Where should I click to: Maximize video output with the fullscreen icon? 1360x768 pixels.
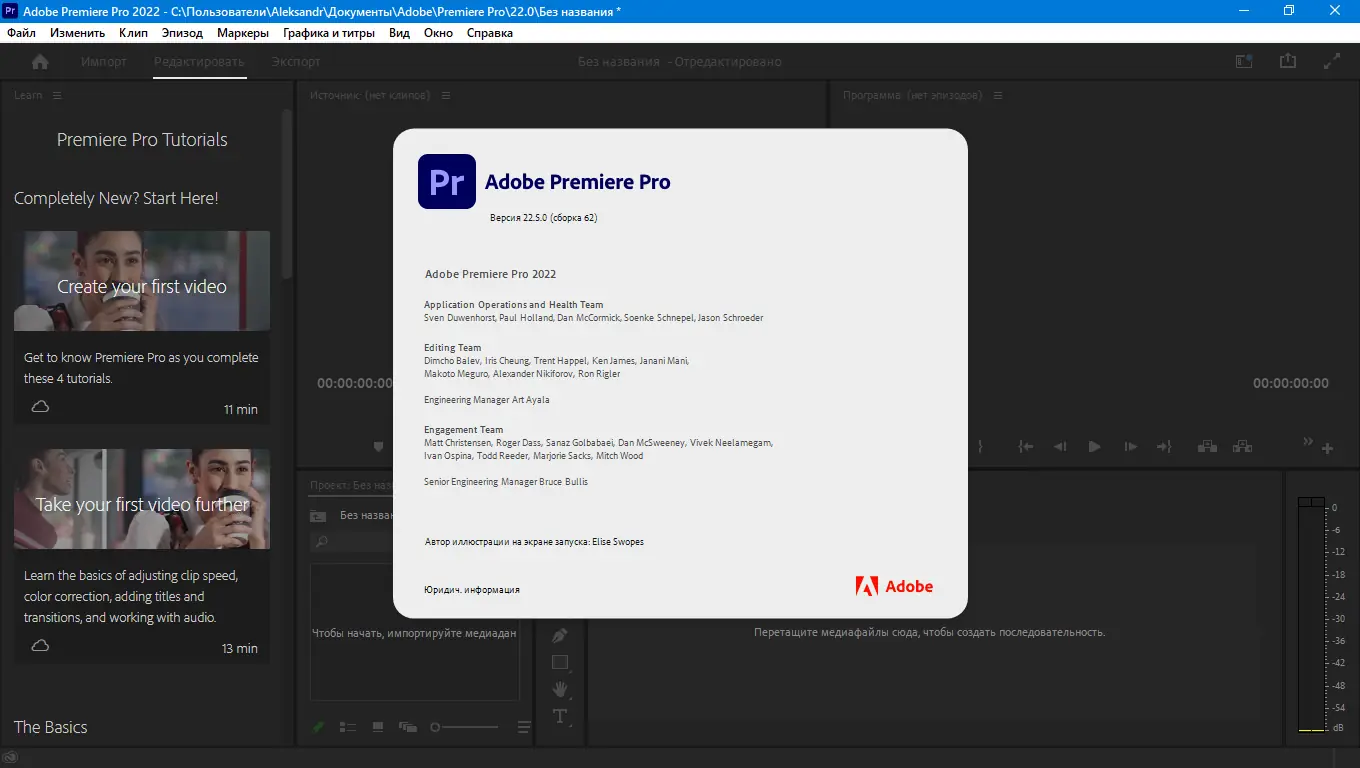[1332, 61]
